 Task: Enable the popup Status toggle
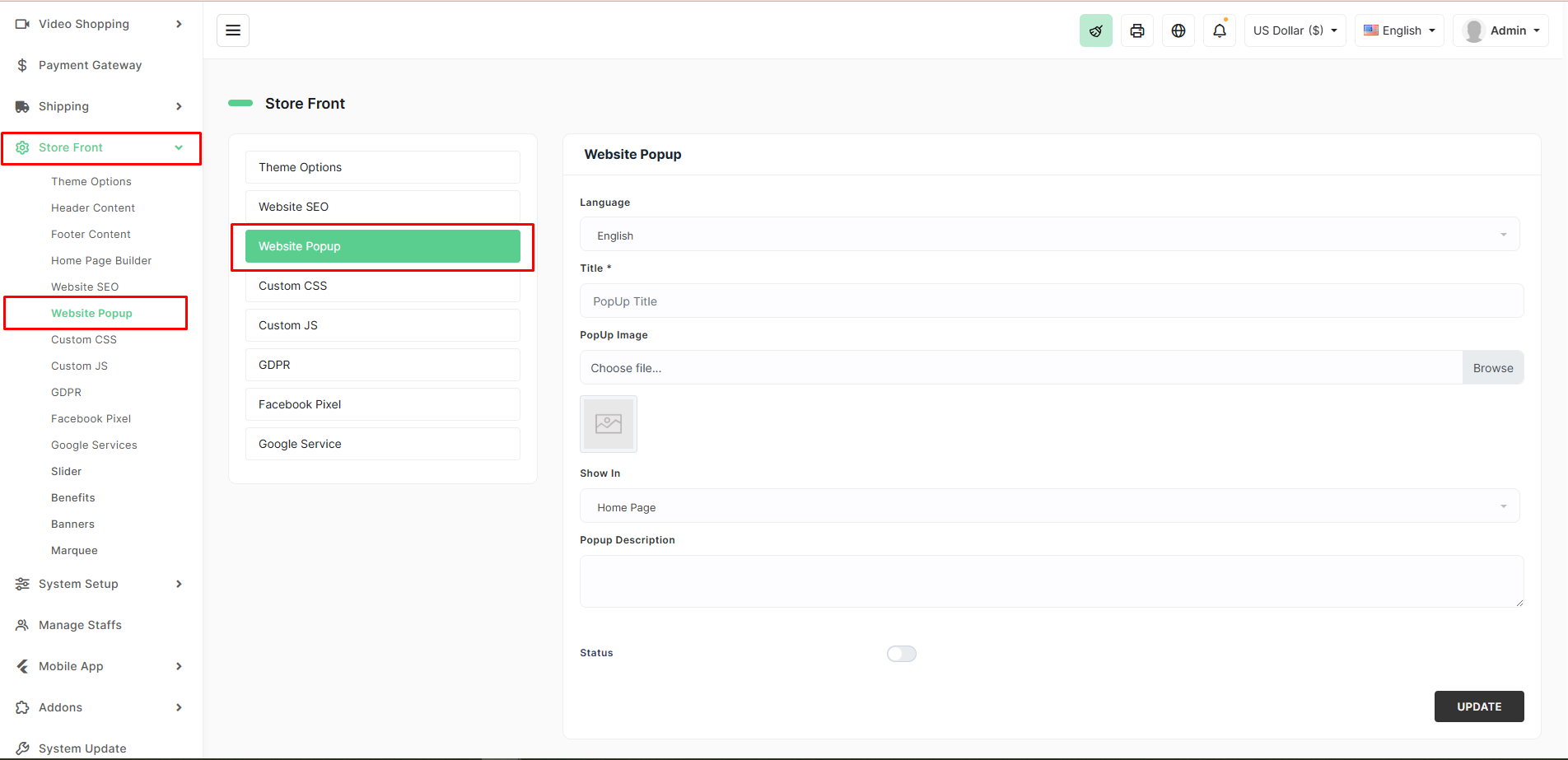click(901, 653)
